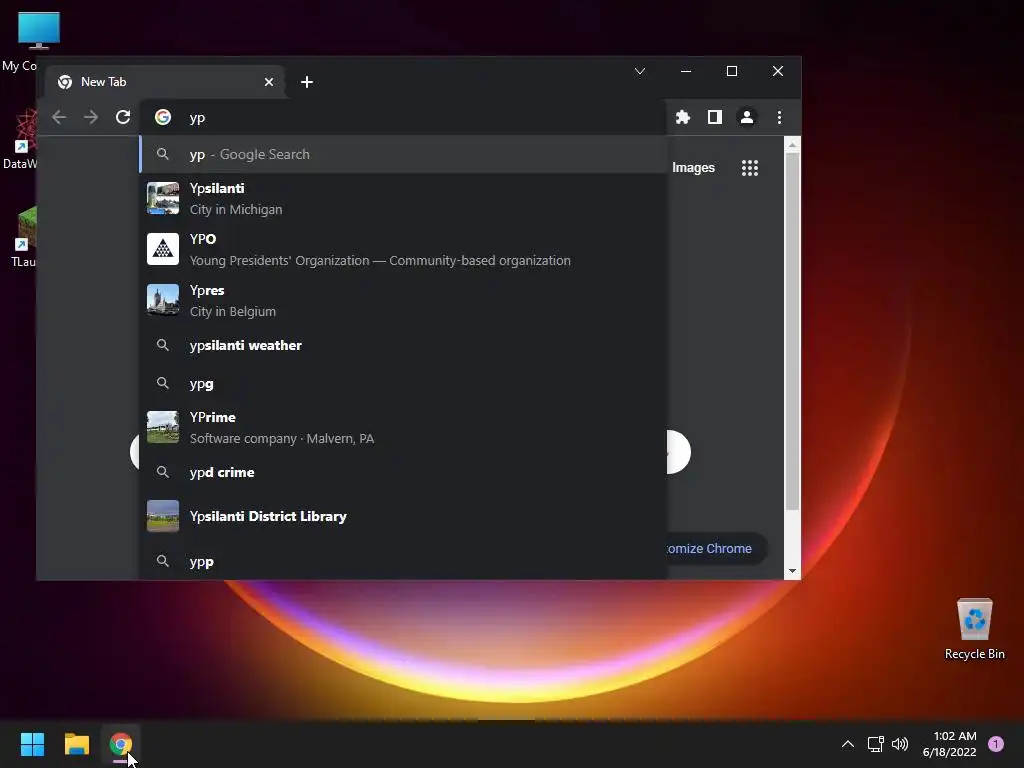
Task: Choose Ypres City in Belgium suggestion
Action: click(404, 300)
